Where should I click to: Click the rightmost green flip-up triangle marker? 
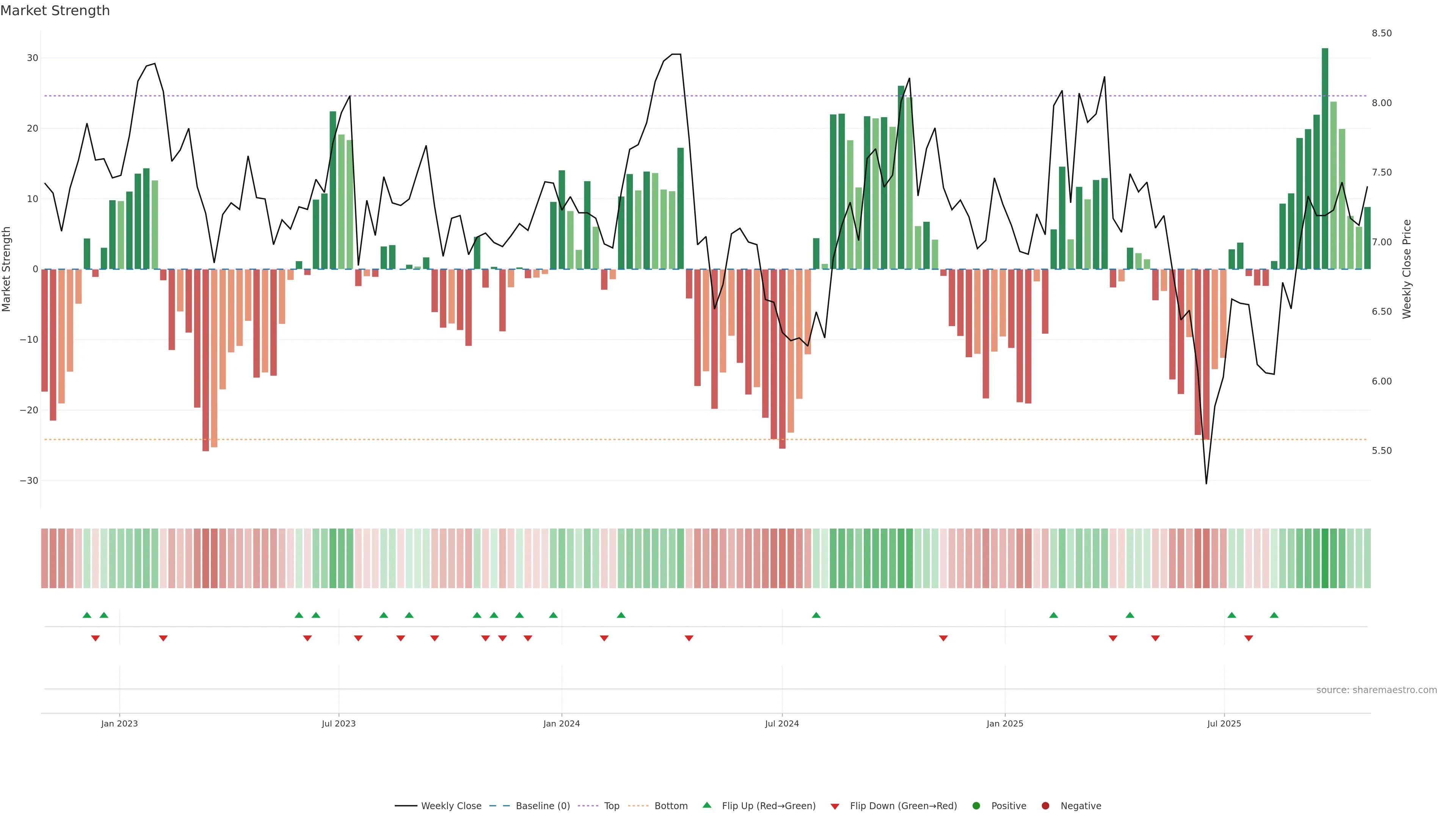(1274, 615)
